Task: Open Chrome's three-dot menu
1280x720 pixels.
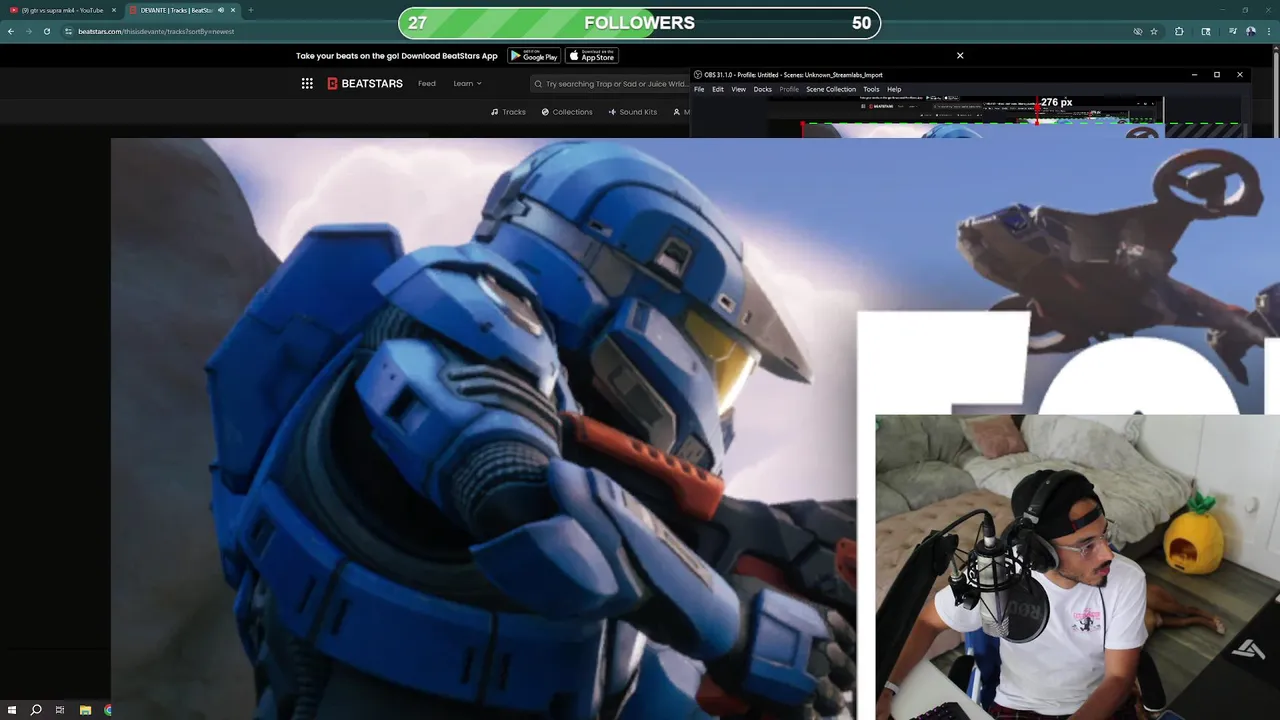Action: [1270, 31]
